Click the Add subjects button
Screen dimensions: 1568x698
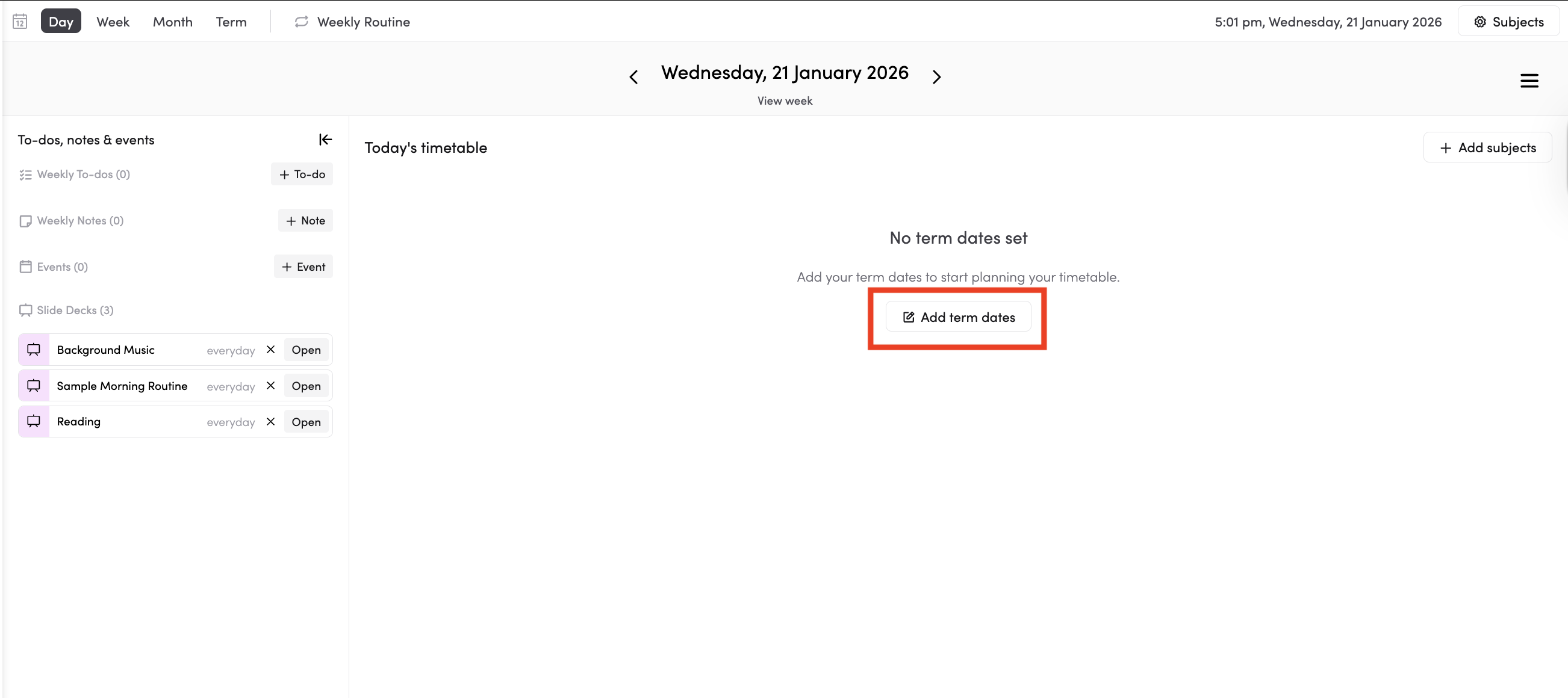[x=1487, y=148]
